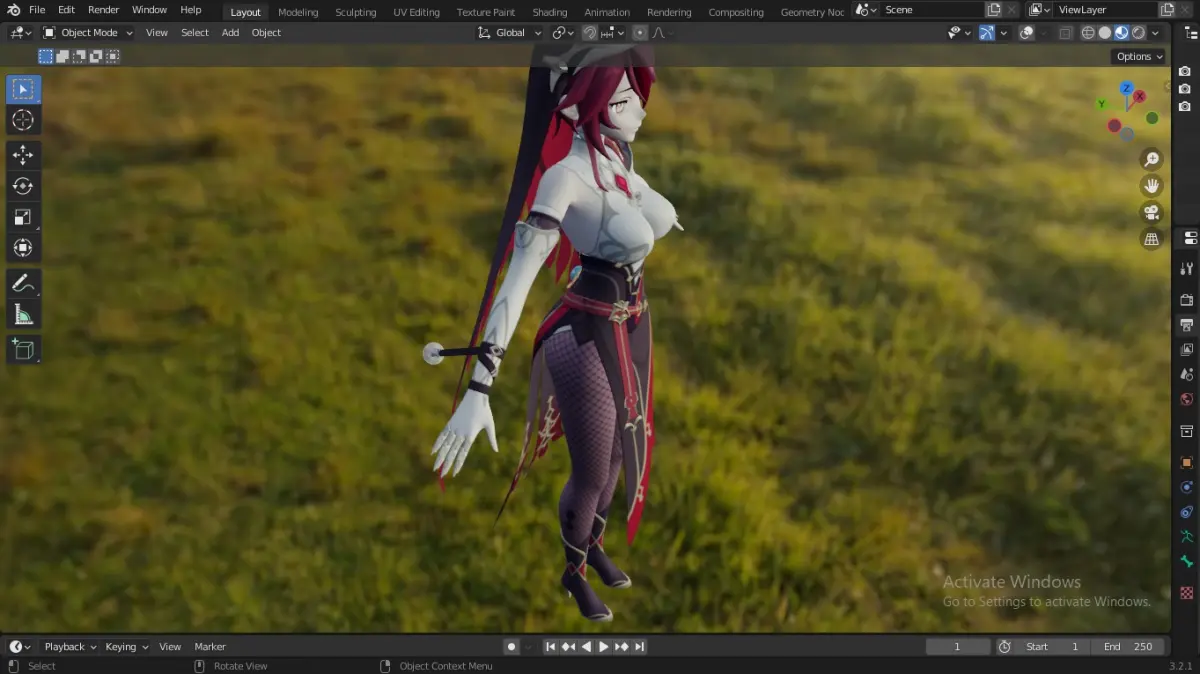Screen dimensions: 1200x674
Task: Click the new scene icon beside Scene
Action: pyautogui.click(x=993, y=10)
